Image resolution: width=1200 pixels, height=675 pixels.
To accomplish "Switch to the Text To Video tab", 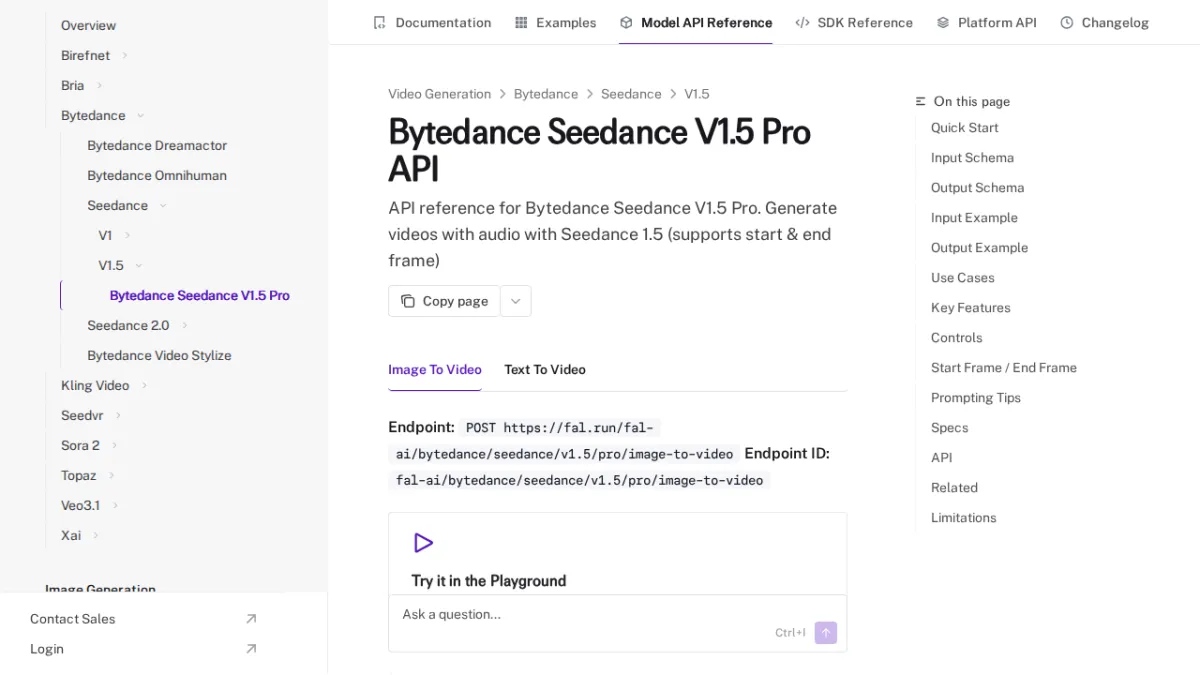I will click(x=545, y=369).
